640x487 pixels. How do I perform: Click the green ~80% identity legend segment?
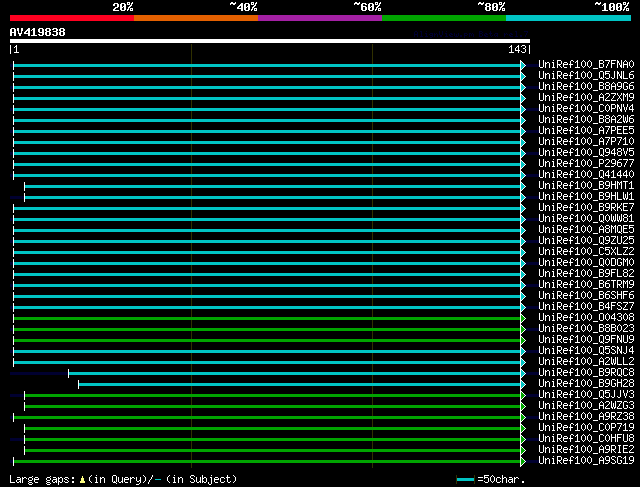click(444, 18)
